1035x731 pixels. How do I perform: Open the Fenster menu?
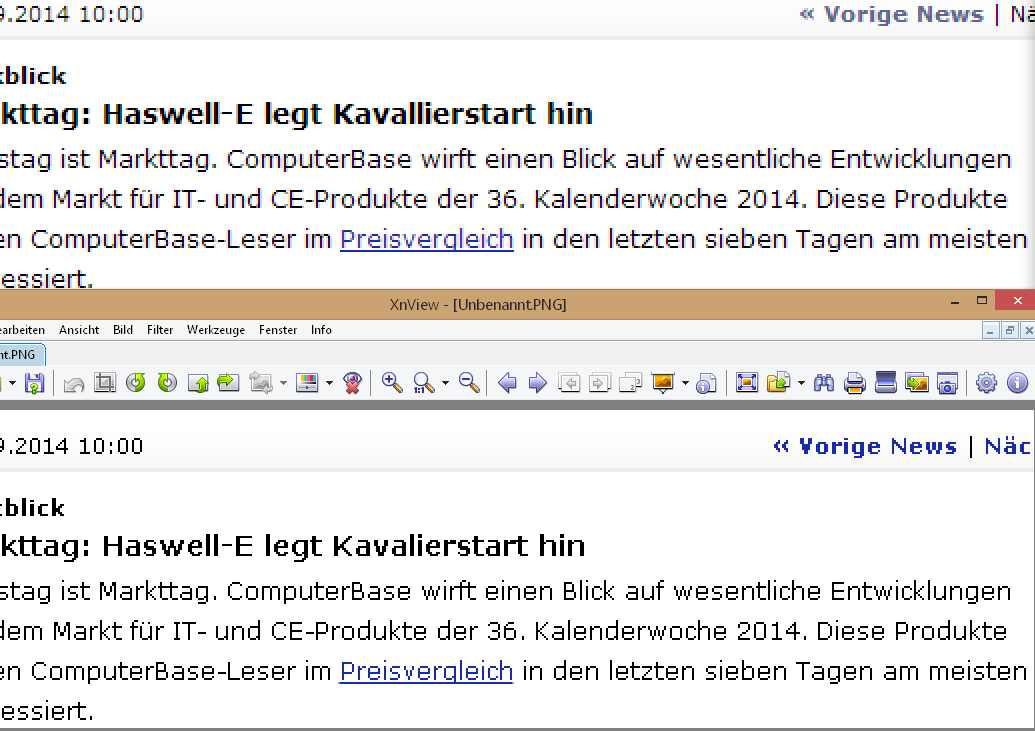tap(278, 330)
